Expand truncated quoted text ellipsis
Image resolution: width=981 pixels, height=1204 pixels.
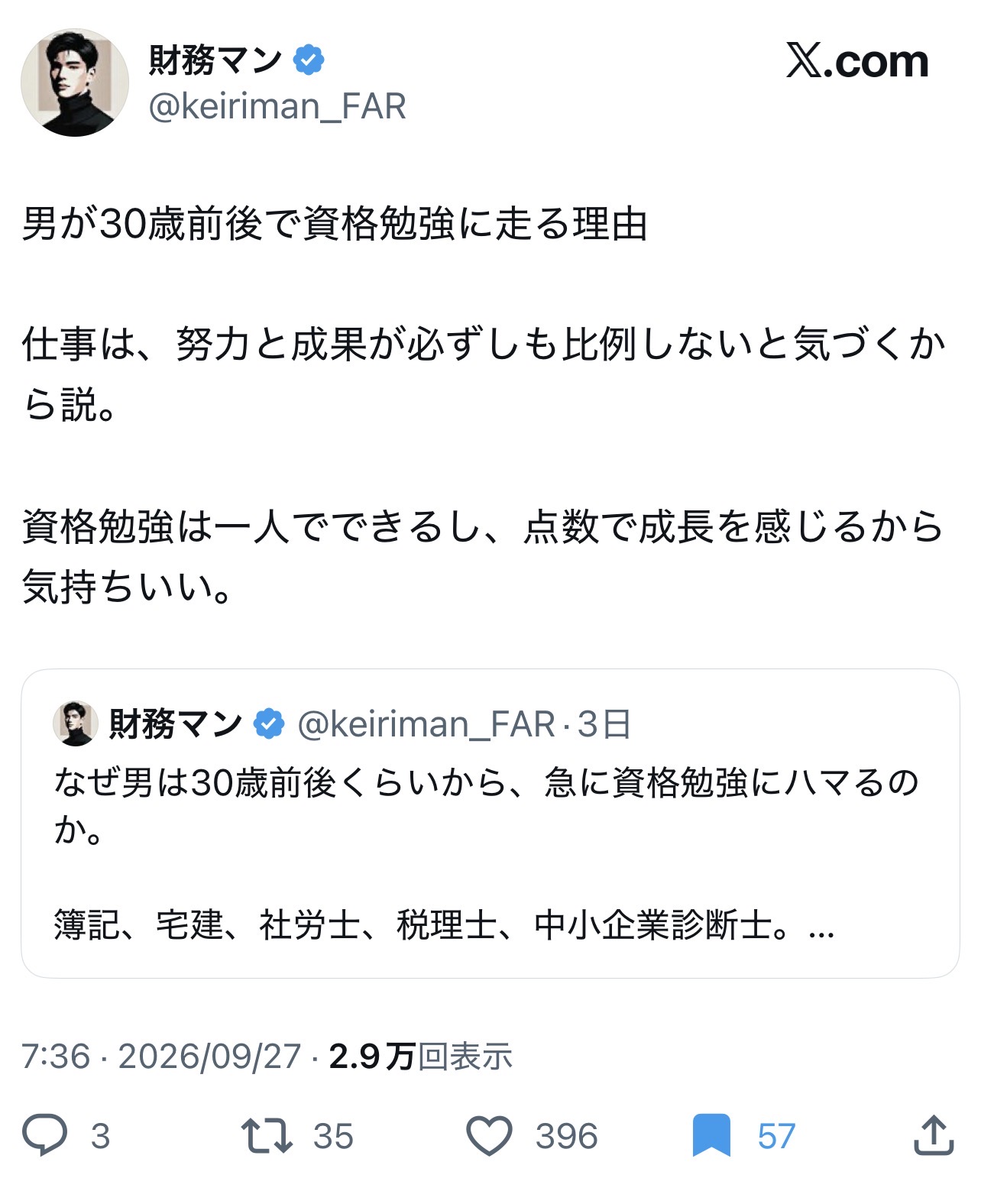click(821, 927)
